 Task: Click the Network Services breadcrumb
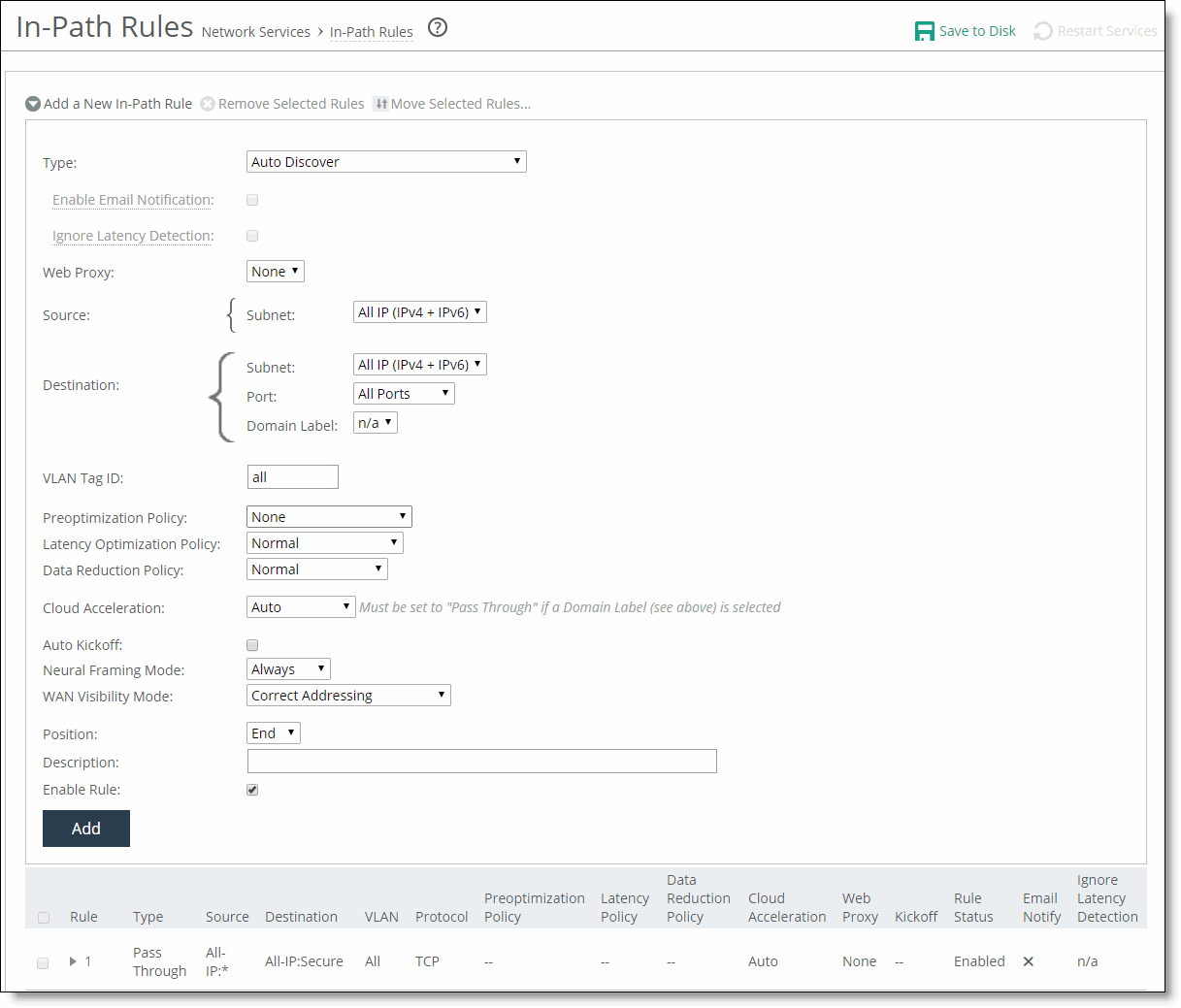255,32
